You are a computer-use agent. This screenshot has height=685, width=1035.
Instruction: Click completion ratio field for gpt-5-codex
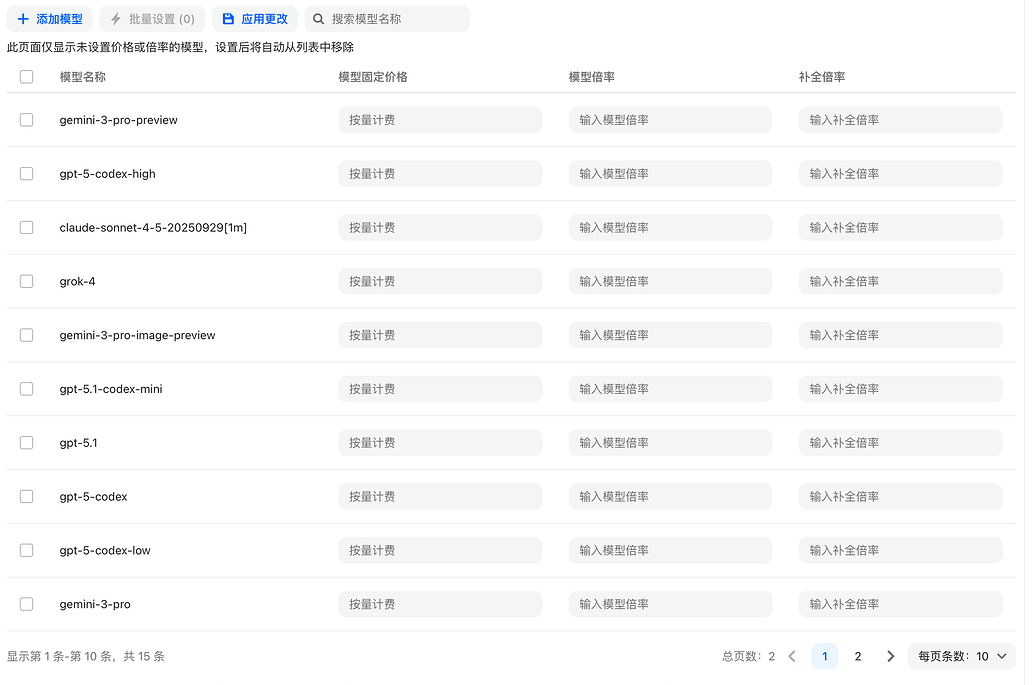pyautogui.click(x=900, y=496)
